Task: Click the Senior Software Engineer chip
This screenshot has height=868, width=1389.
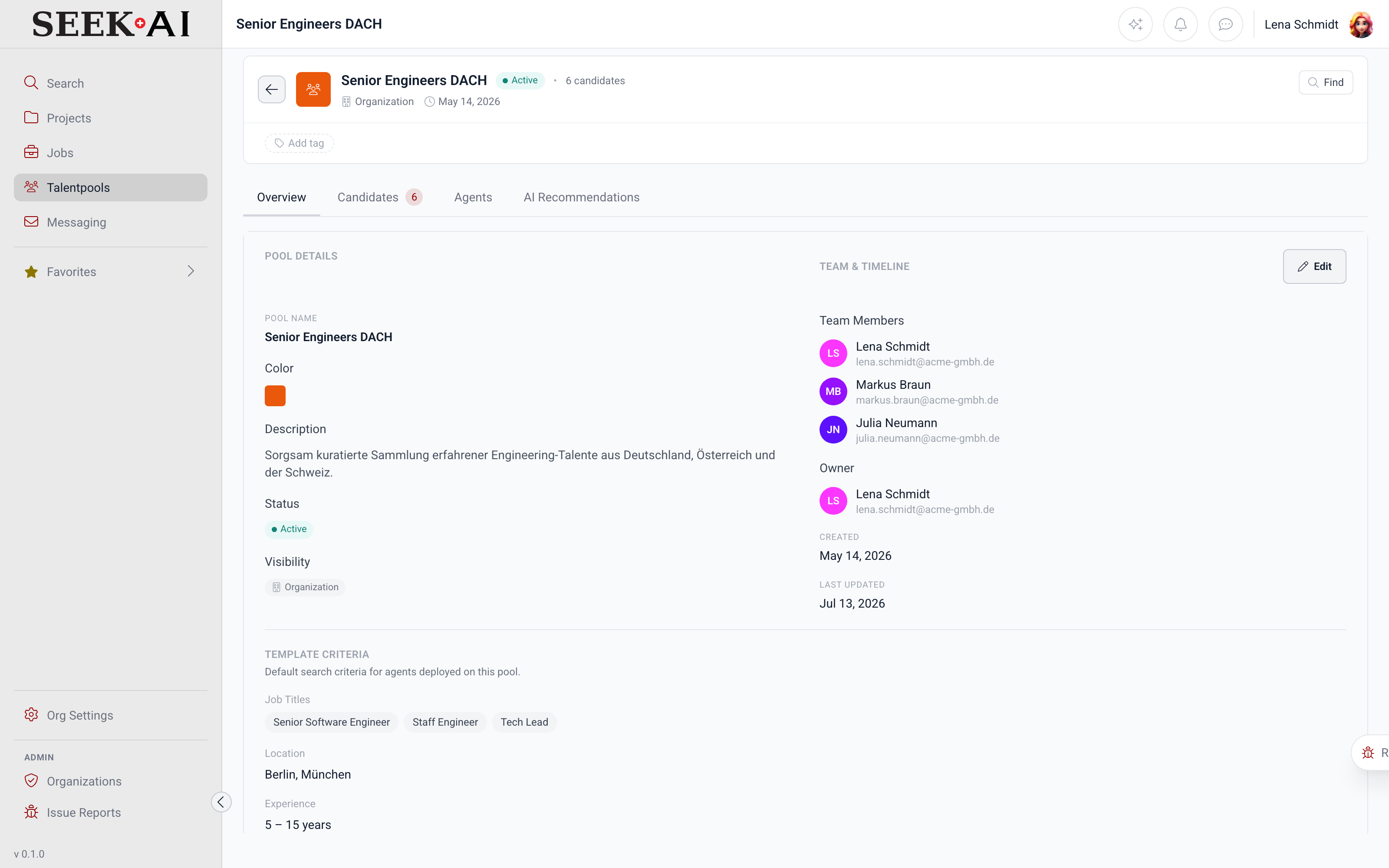Action: pyautogui.click(x=331, y=722)
